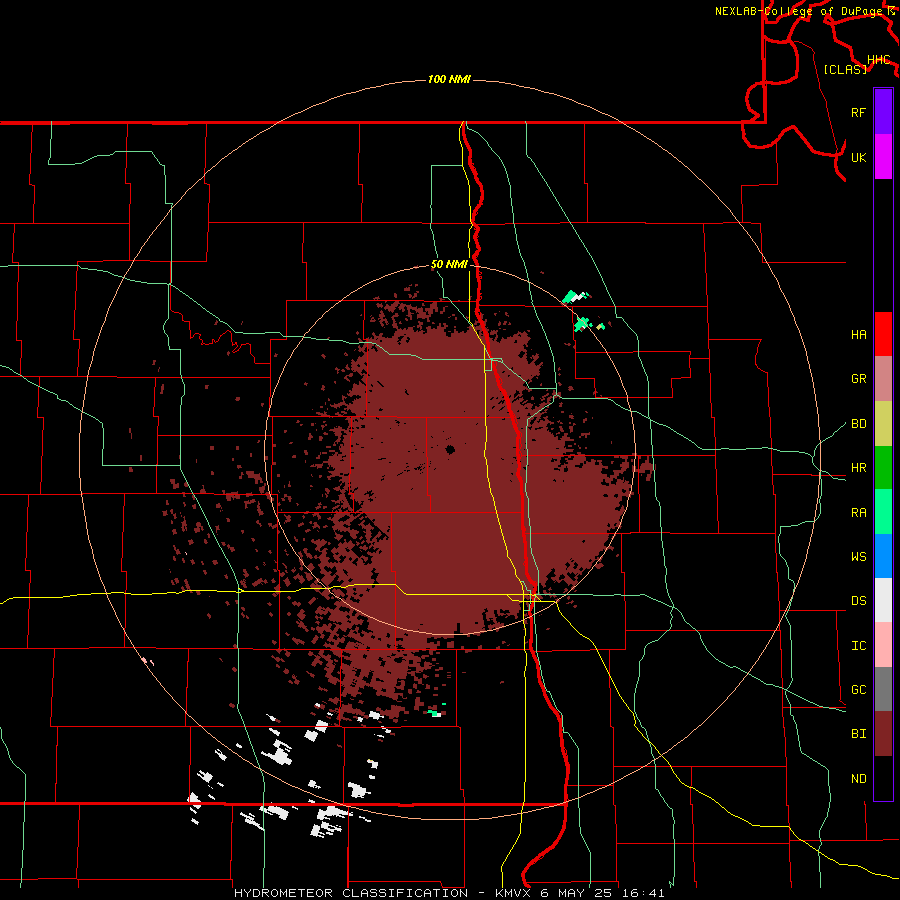Click the IC legend label
This screenshot has height=900, width=900.
[858, 646]
